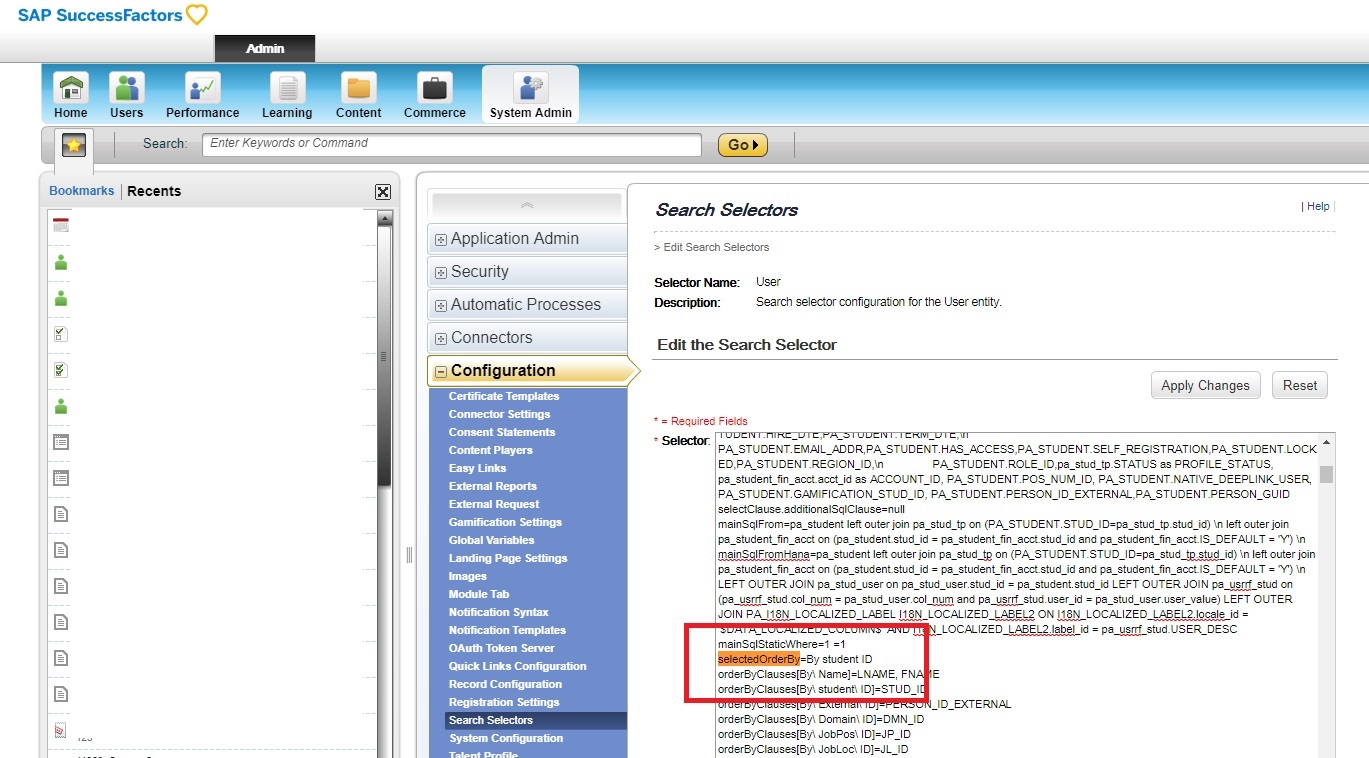Open Certificate Templates in Configuration
The image size is (1369, 758).
click(x=504, y=396)
